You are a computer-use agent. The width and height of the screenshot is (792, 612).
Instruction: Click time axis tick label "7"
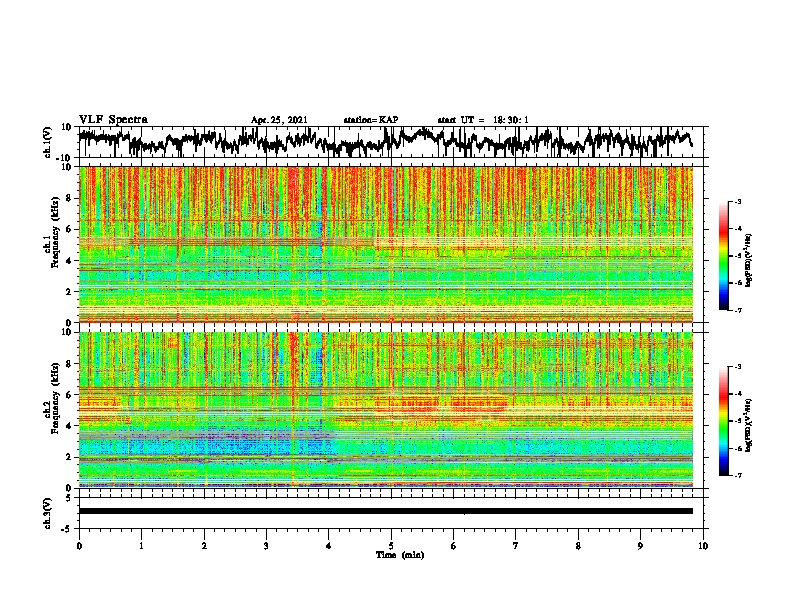coord(516,546)
